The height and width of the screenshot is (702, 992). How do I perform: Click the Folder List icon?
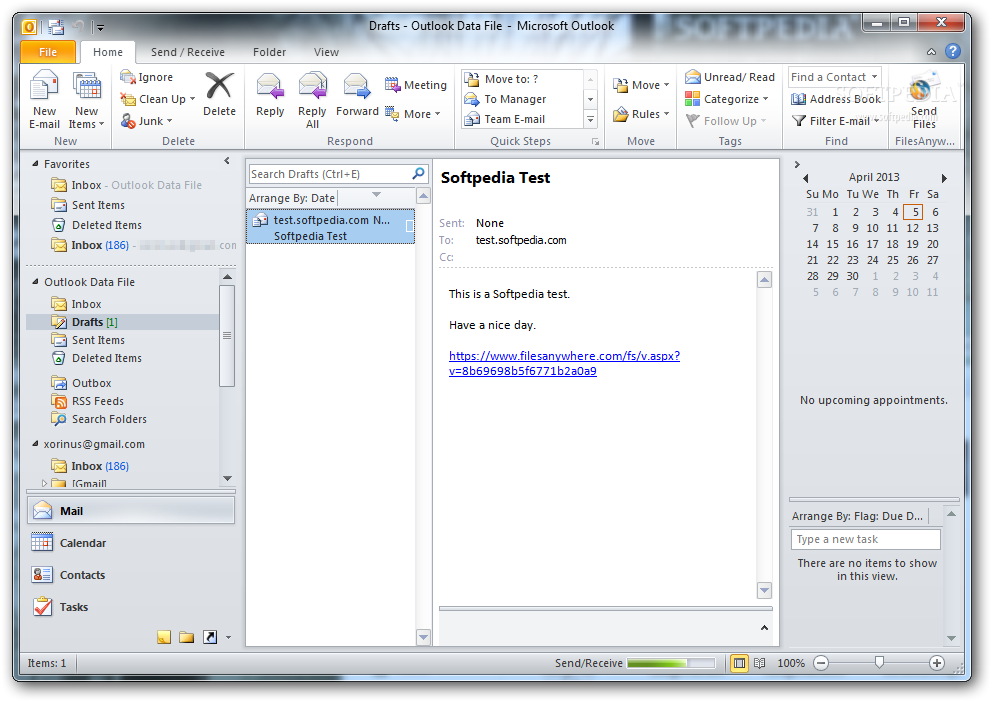coord(187,637)
